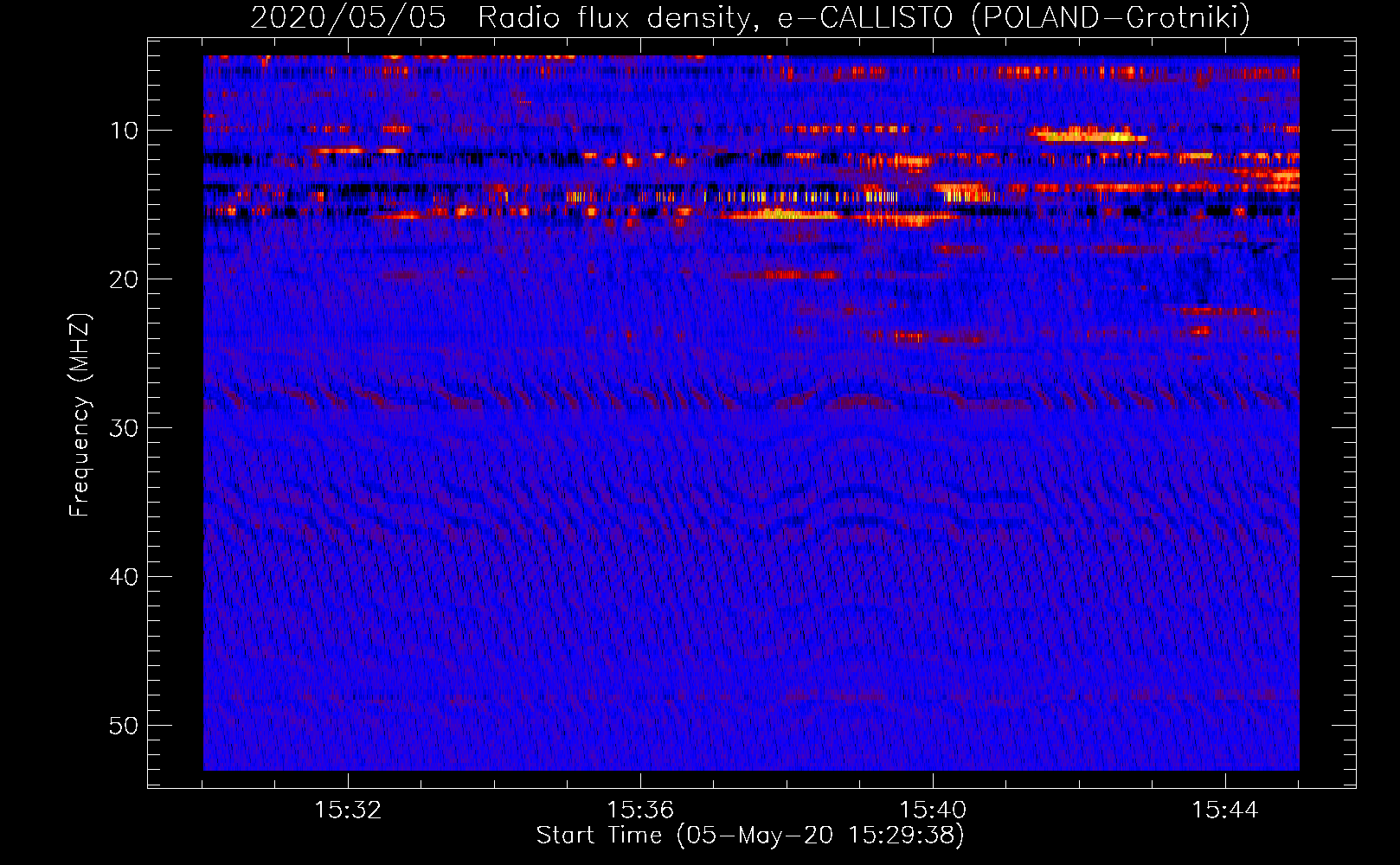Screen dimensions: 1400x865
Task: Click the wavy interference band near 28 MHz
Action: (751, 400)
